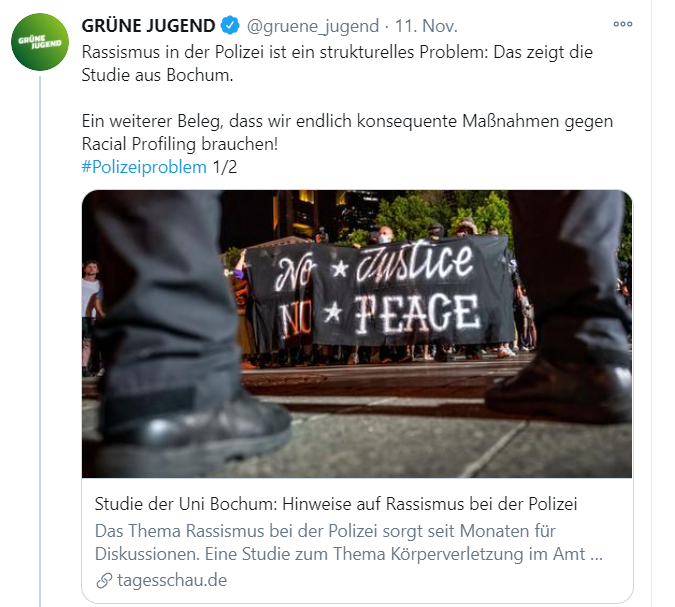This screenshot has height=607, width=675.
Task: Click the text Studie aus Bochum
Action: pos(157,75)
